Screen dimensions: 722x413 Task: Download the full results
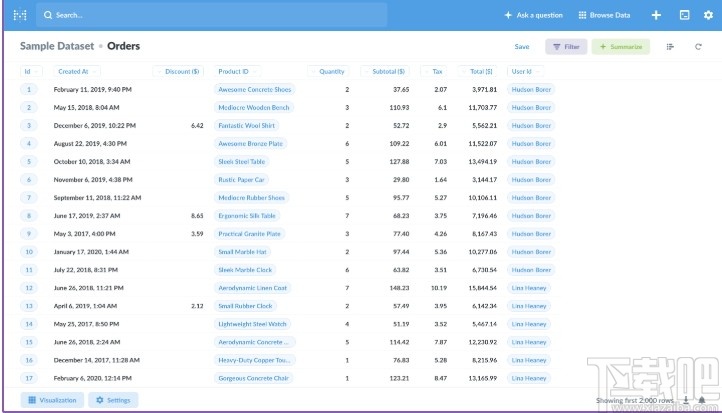click(x=686, y=400)
